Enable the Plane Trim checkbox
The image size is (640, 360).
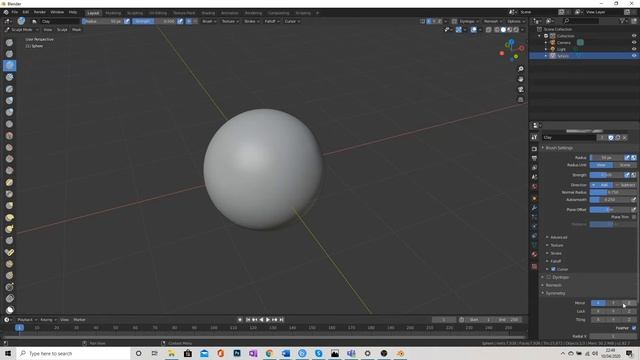pos(634,217)
